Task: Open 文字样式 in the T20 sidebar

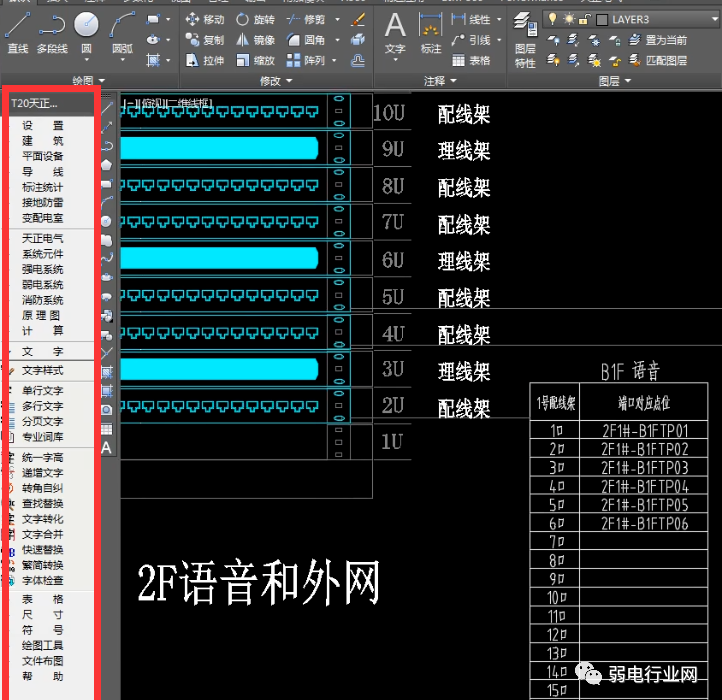Action: (43, 370)
